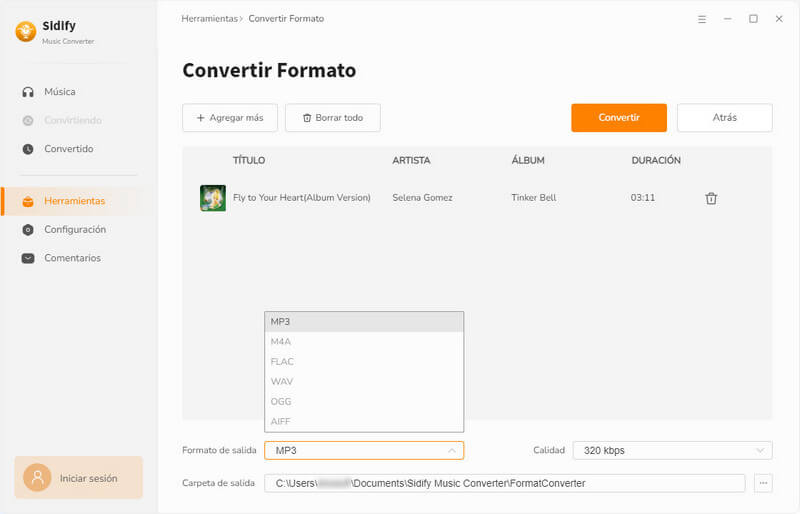This screenshot has height=514, width=800.
Task: Close the Sidify window
Action: coord(779,19)
